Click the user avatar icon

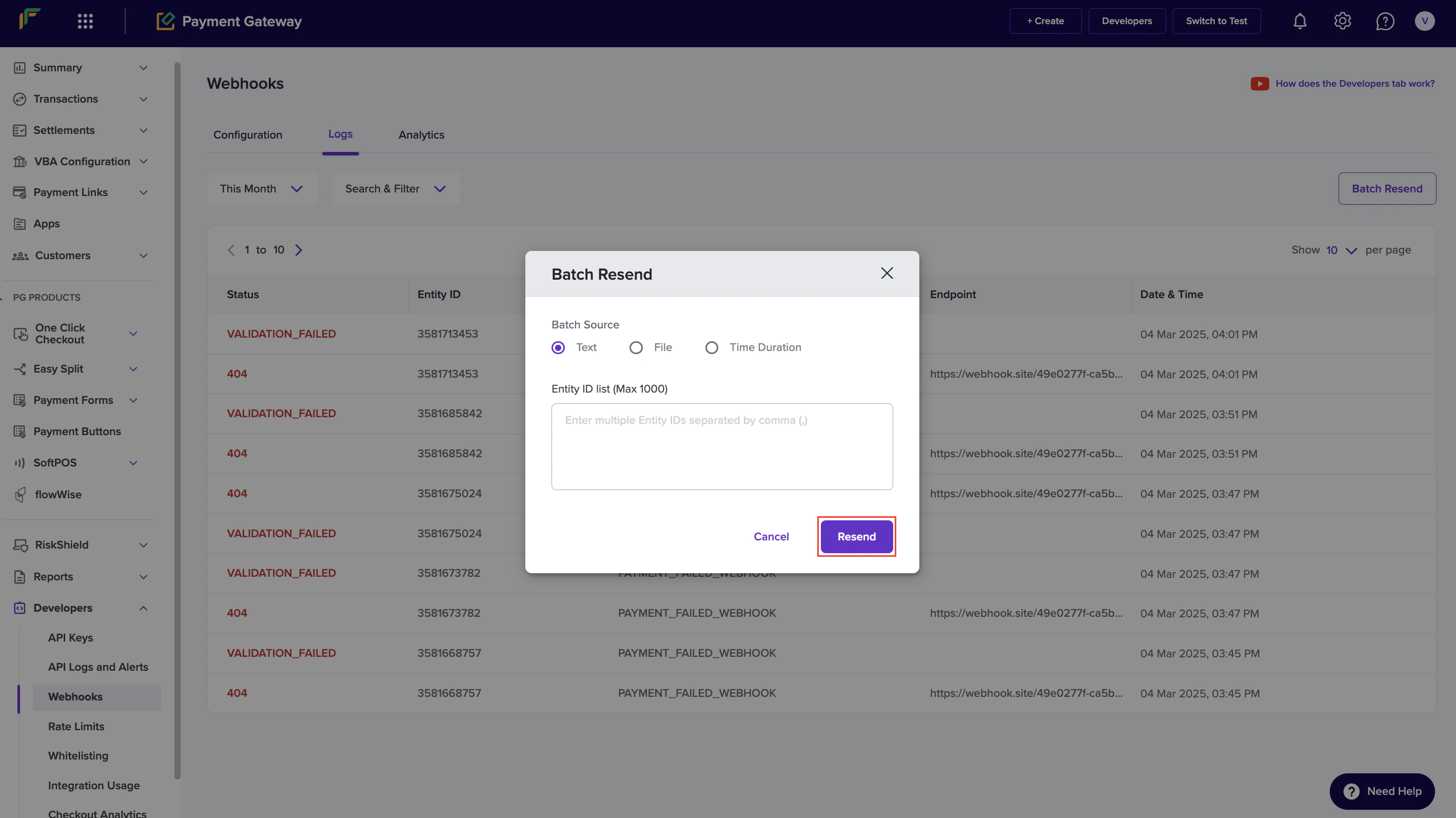[x=1424, y=21]
